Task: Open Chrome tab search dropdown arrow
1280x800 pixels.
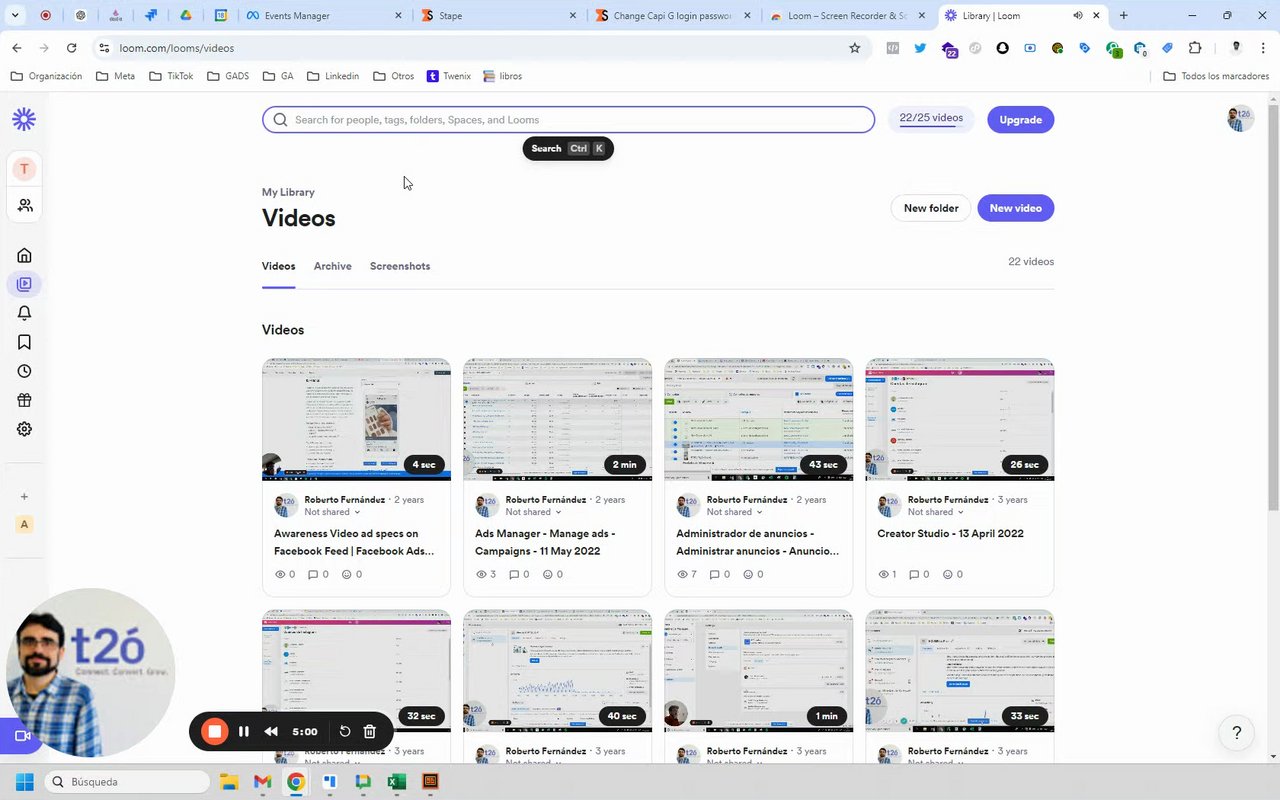Action: (15, 16)
